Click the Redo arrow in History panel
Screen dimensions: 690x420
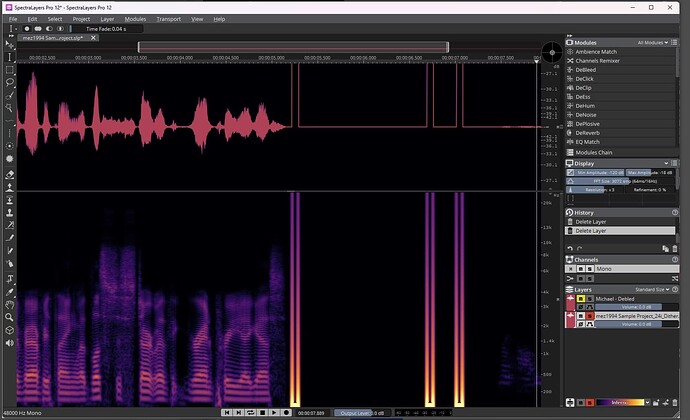[580, 249]
